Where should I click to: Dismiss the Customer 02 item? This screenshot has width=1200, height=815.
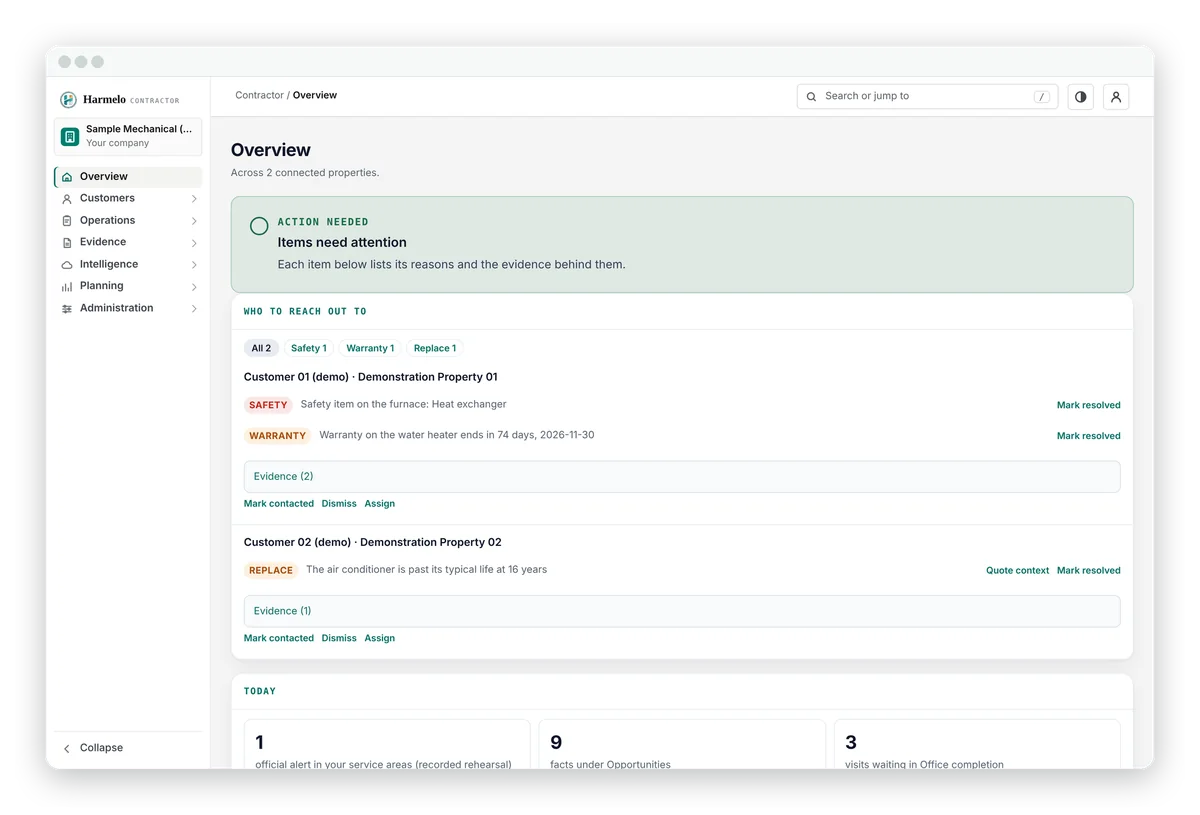[339, 638]
